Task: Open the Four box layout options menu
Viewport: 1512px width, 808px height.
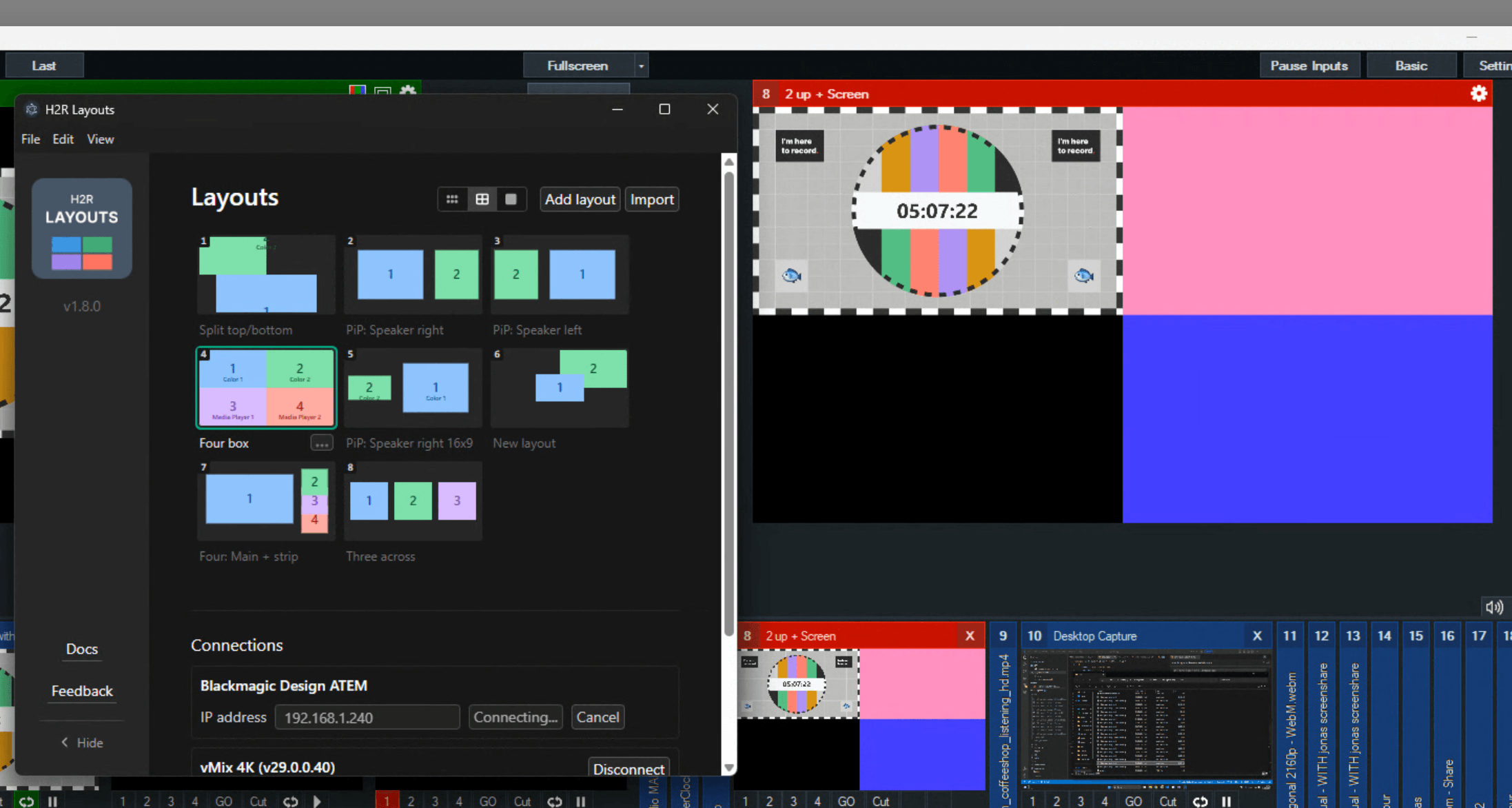Action: tap(322, 443)
